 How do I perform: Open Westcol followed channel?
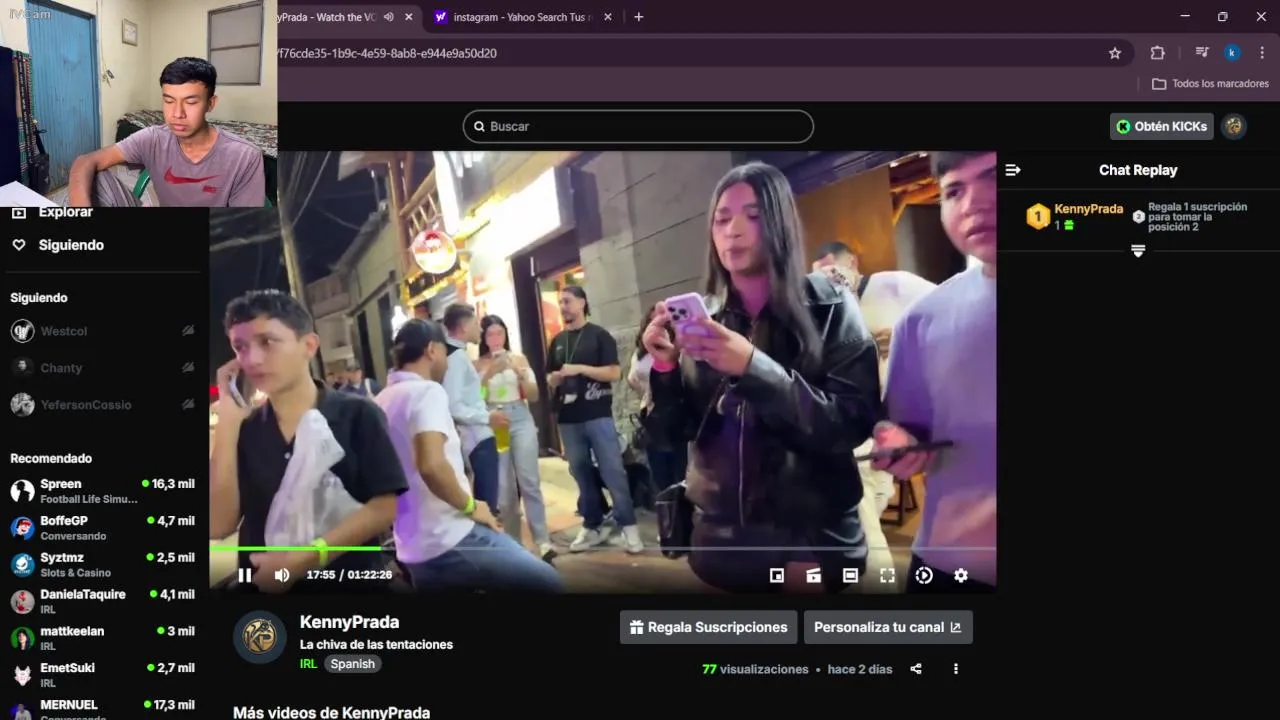102,331
